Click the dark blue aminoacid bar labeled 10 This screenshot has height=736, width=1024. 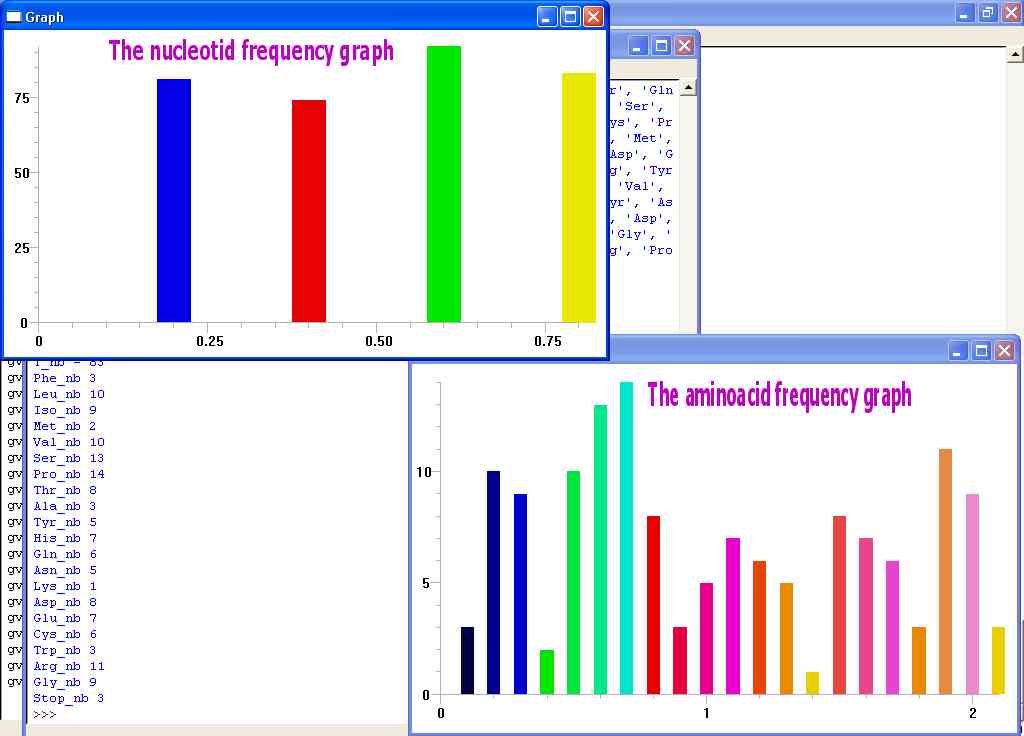492,580
